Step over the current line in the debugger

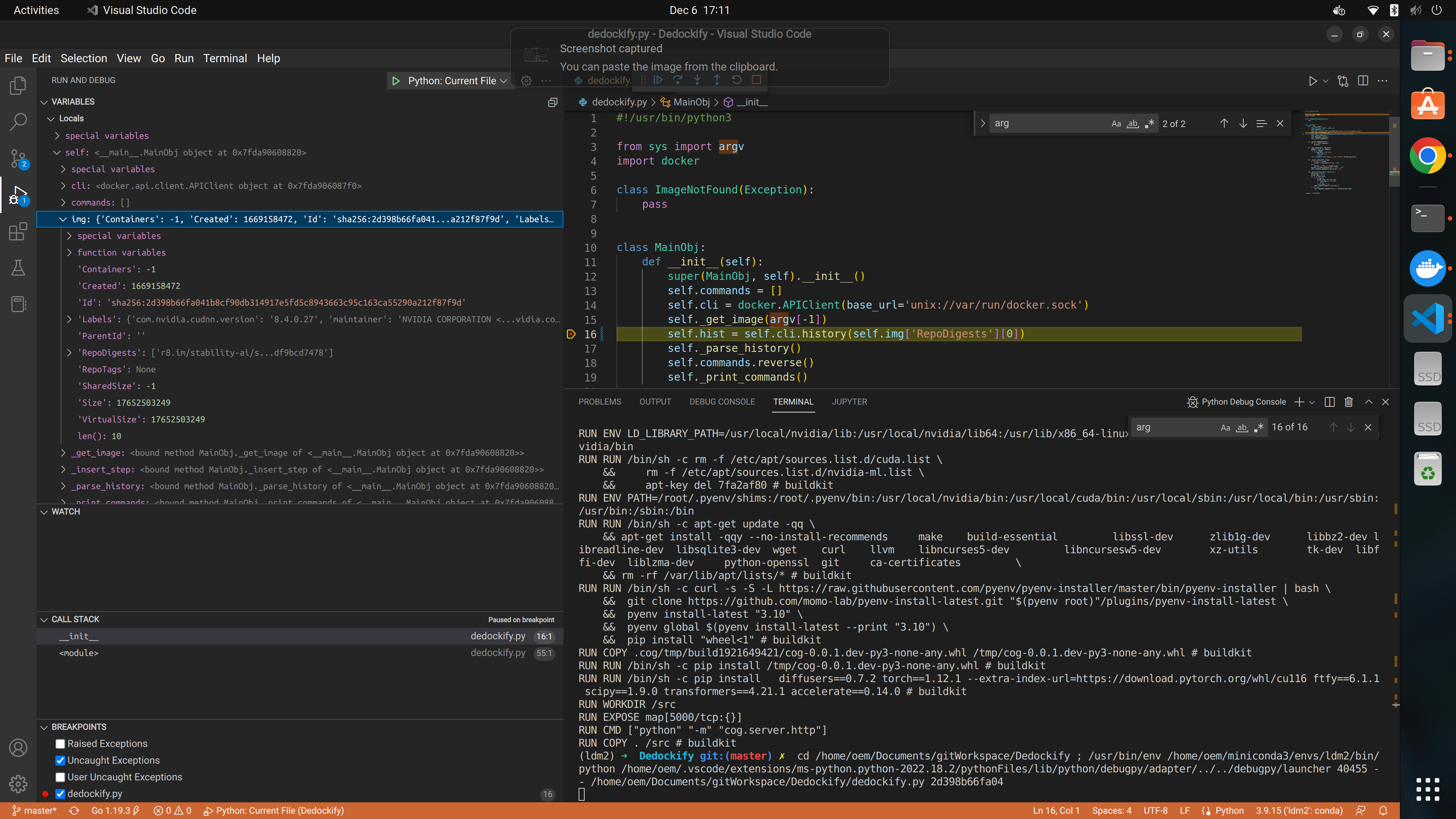click(678, 80)
